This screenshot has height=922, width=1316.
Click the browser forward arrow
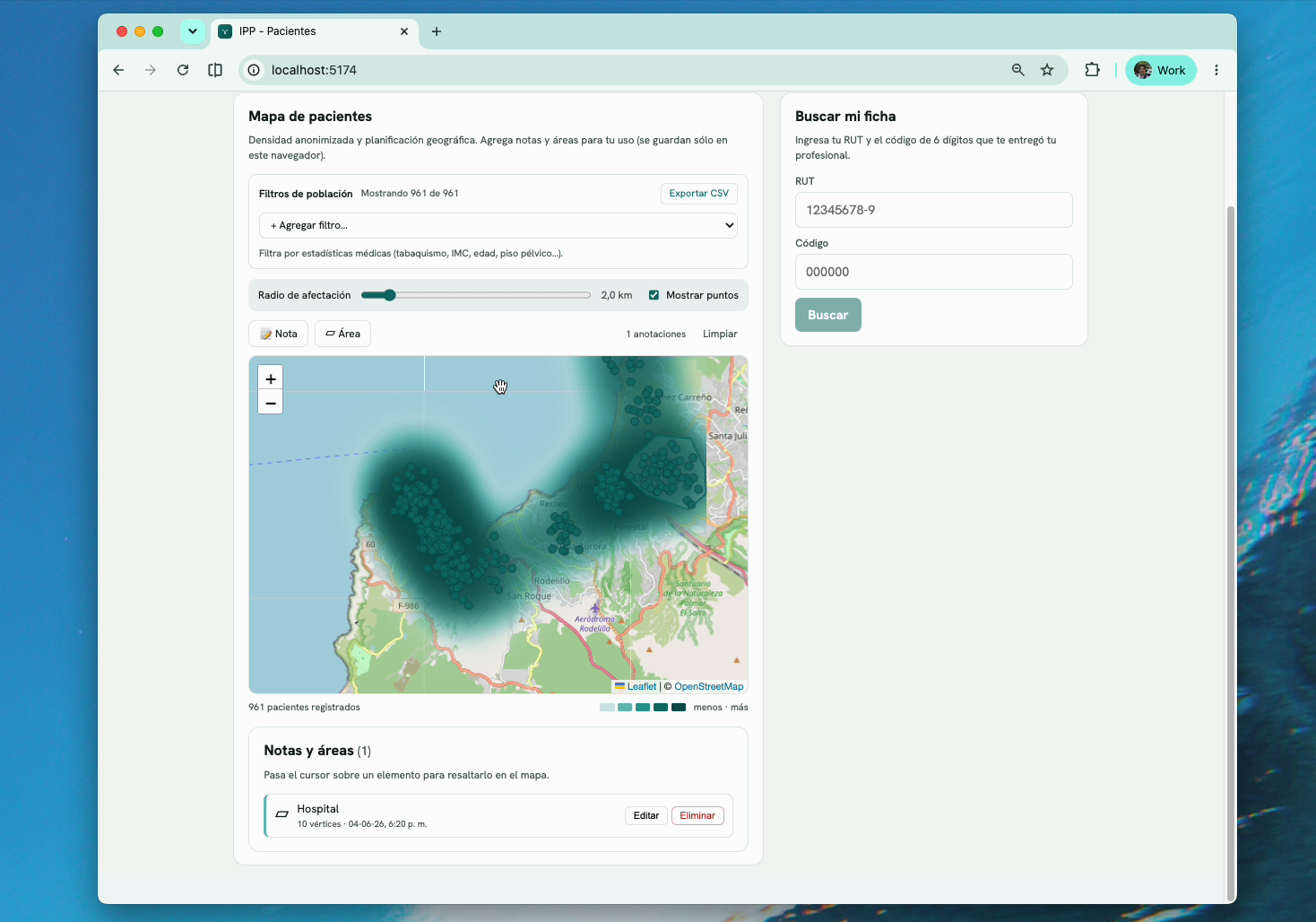151,70
